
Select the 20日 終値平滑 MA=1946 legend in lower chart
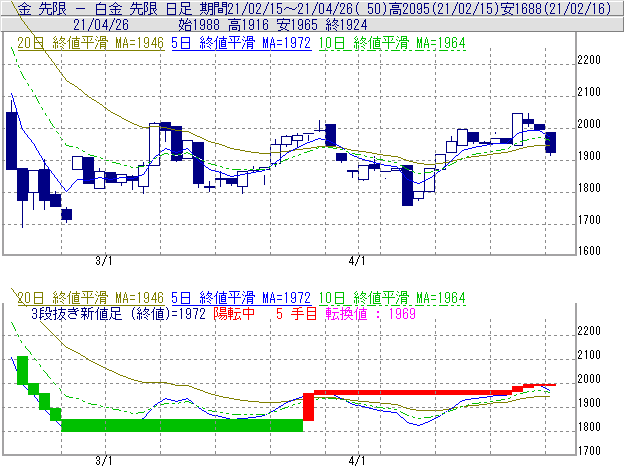pos(91,298)
